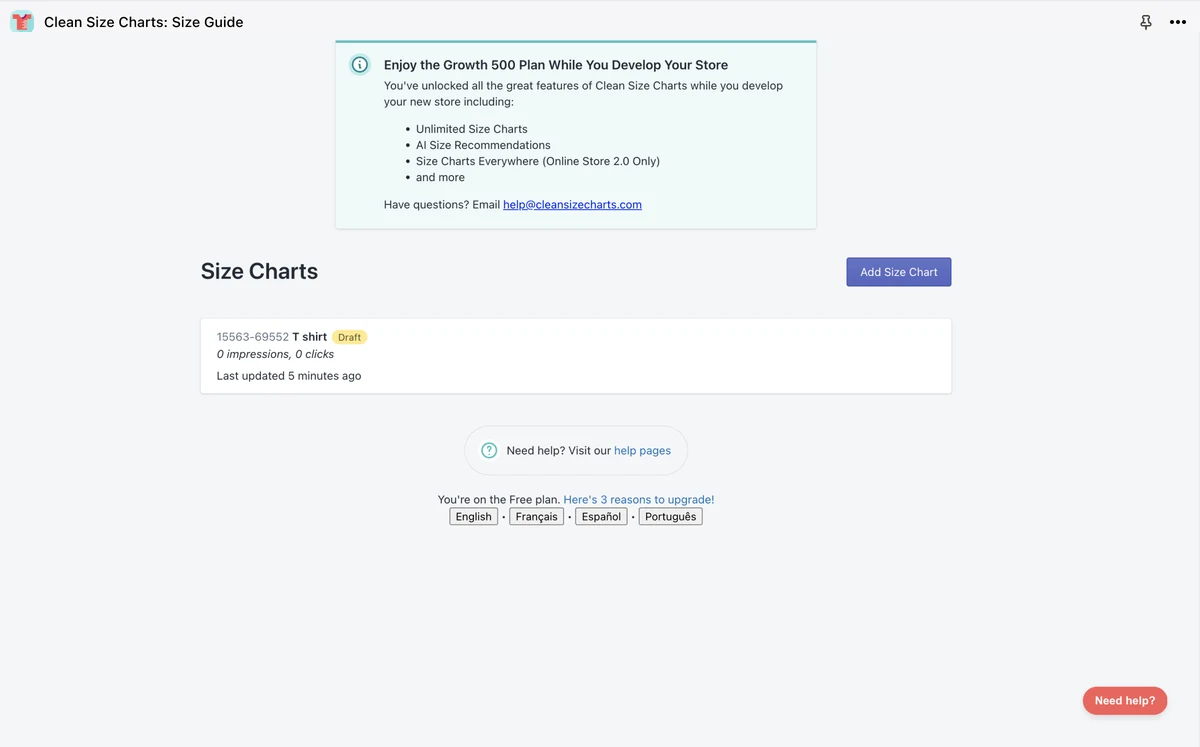Visit the help pages link

(642, 451)
